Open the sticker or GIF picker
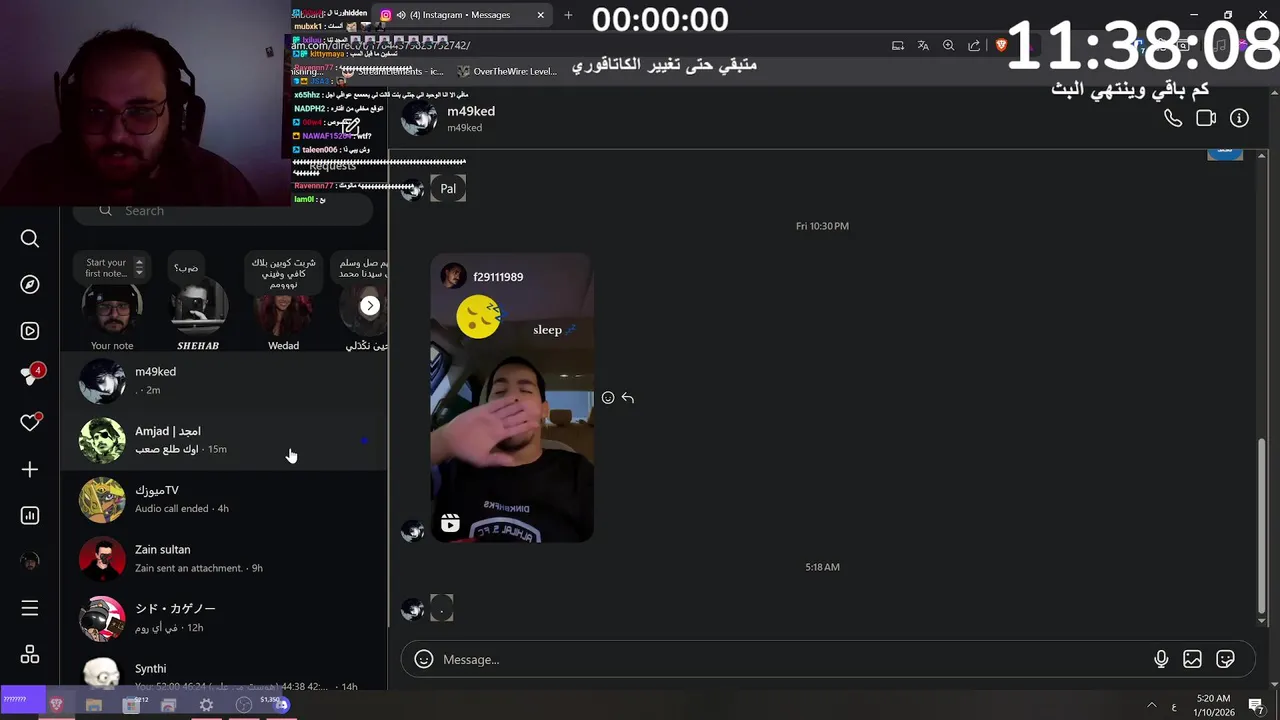The height and width of the screenshot is (720, 1280). (x=1225, y=659)
